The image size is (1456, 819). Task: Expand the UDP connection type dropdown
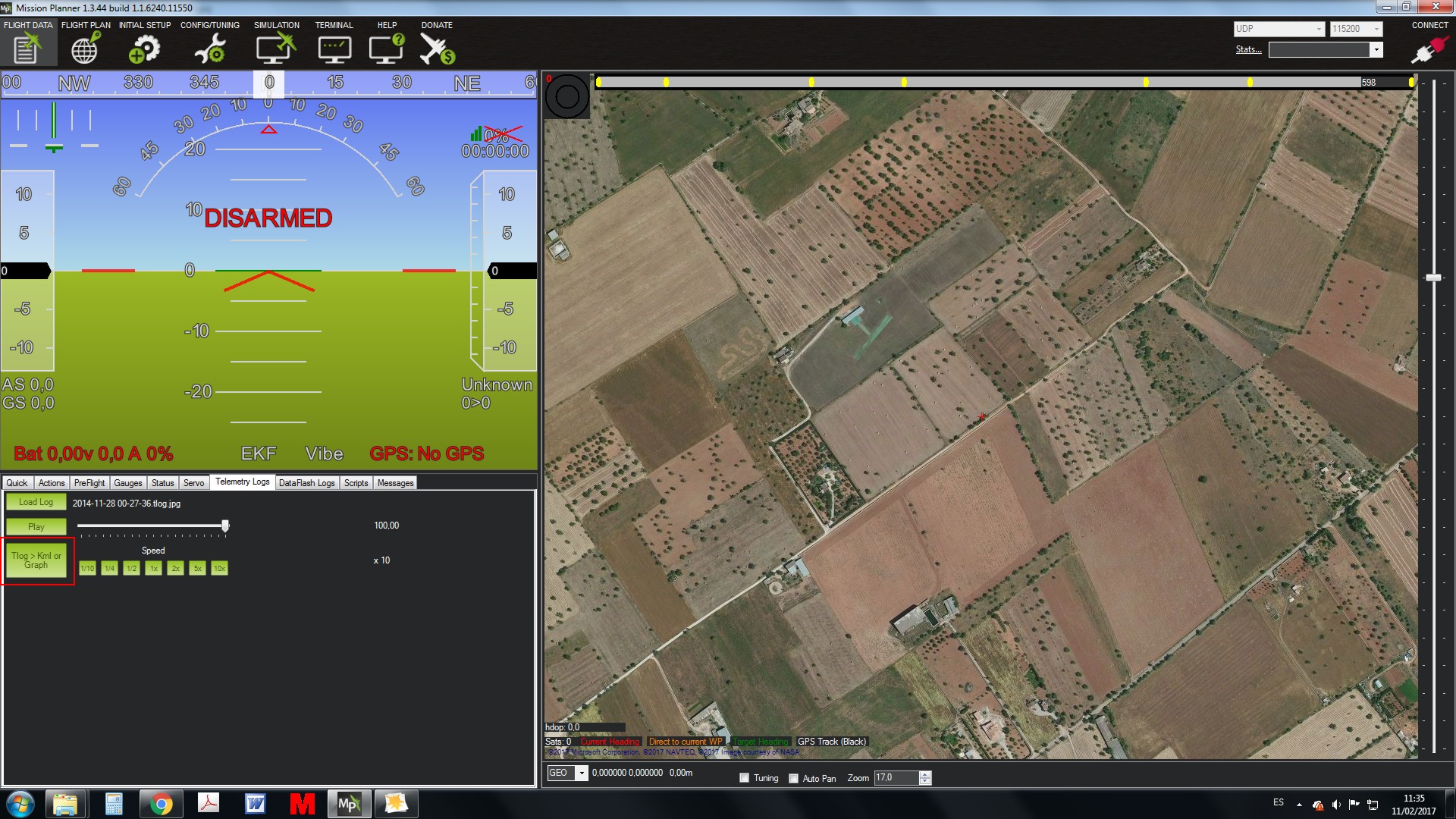1319,29
